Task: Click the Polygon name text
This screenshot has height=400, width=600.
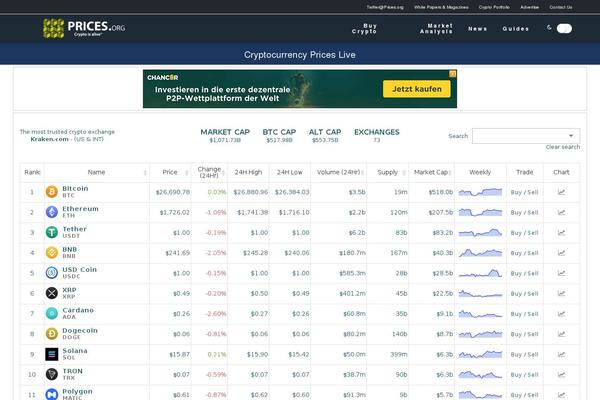Action: tap(77, 392)
